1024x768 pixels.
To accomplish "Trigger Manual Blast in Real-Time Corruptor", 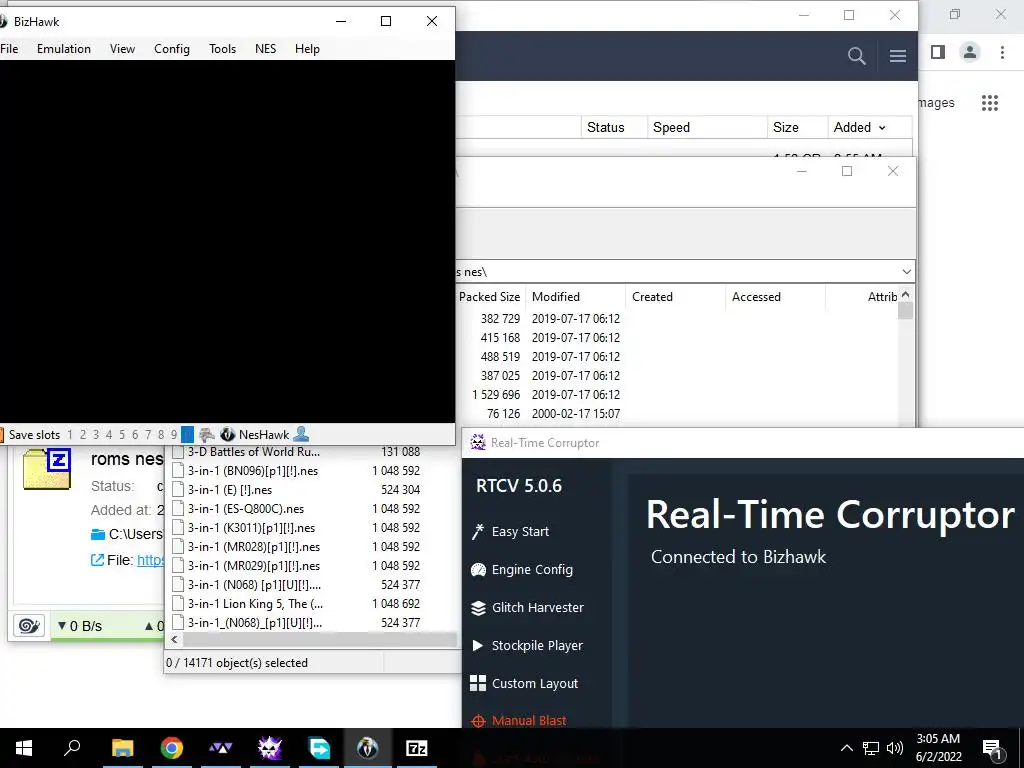I will coord(519,721).
